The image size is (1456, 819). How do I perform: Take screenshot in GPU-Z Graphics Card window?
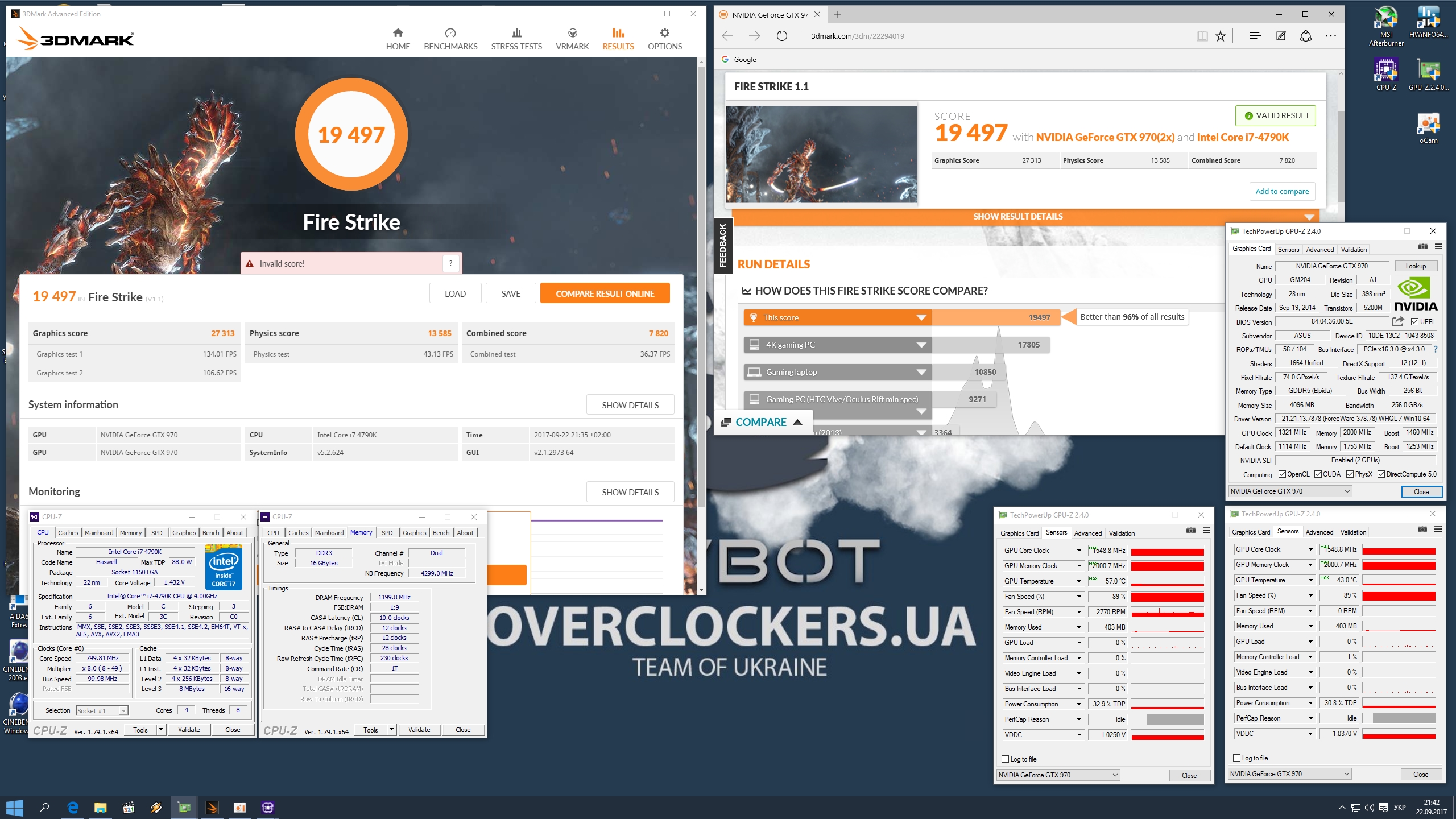(x=1422, y=246)
